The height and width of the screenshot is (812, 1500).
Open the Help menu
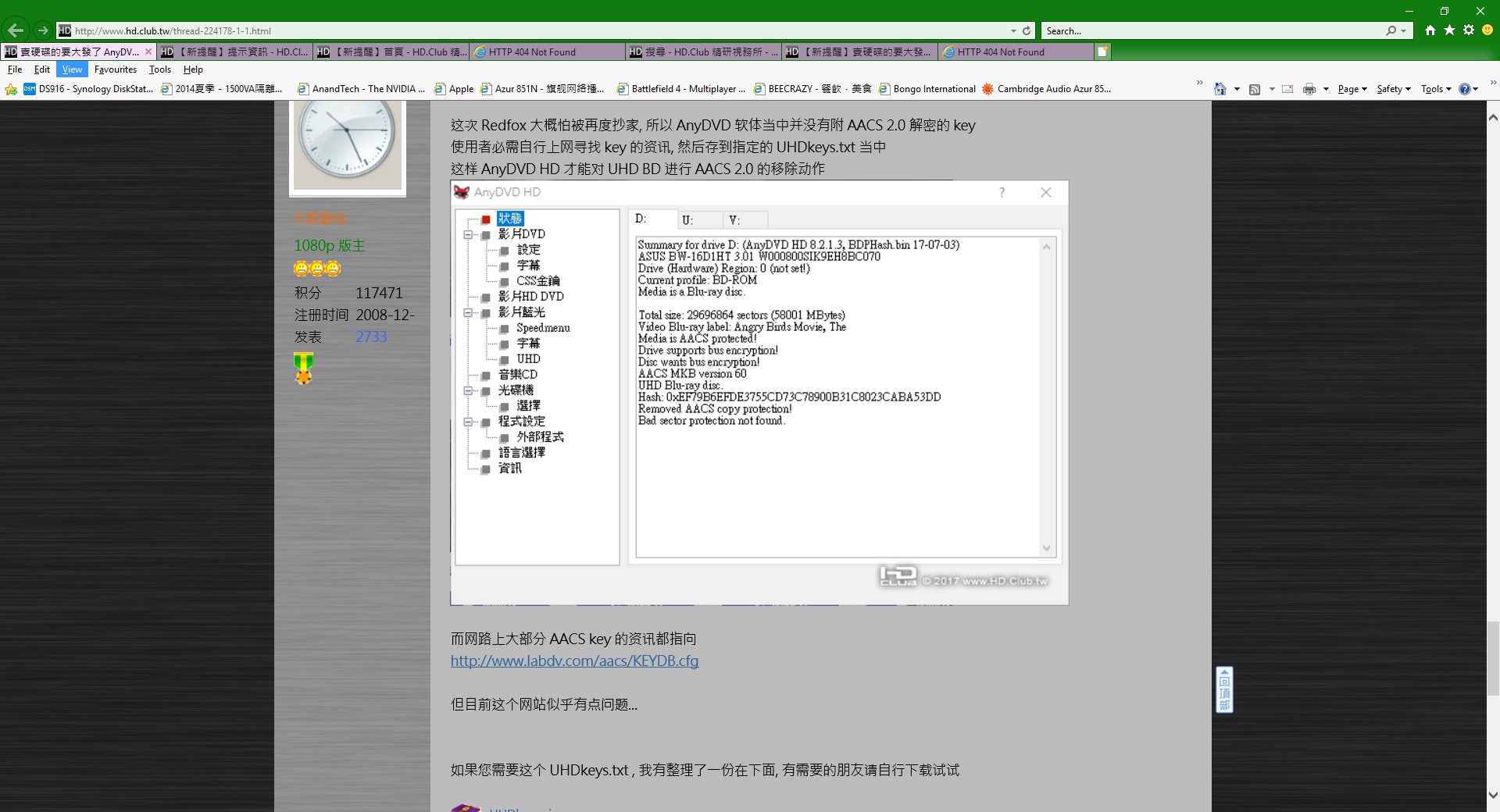(193, 69)
